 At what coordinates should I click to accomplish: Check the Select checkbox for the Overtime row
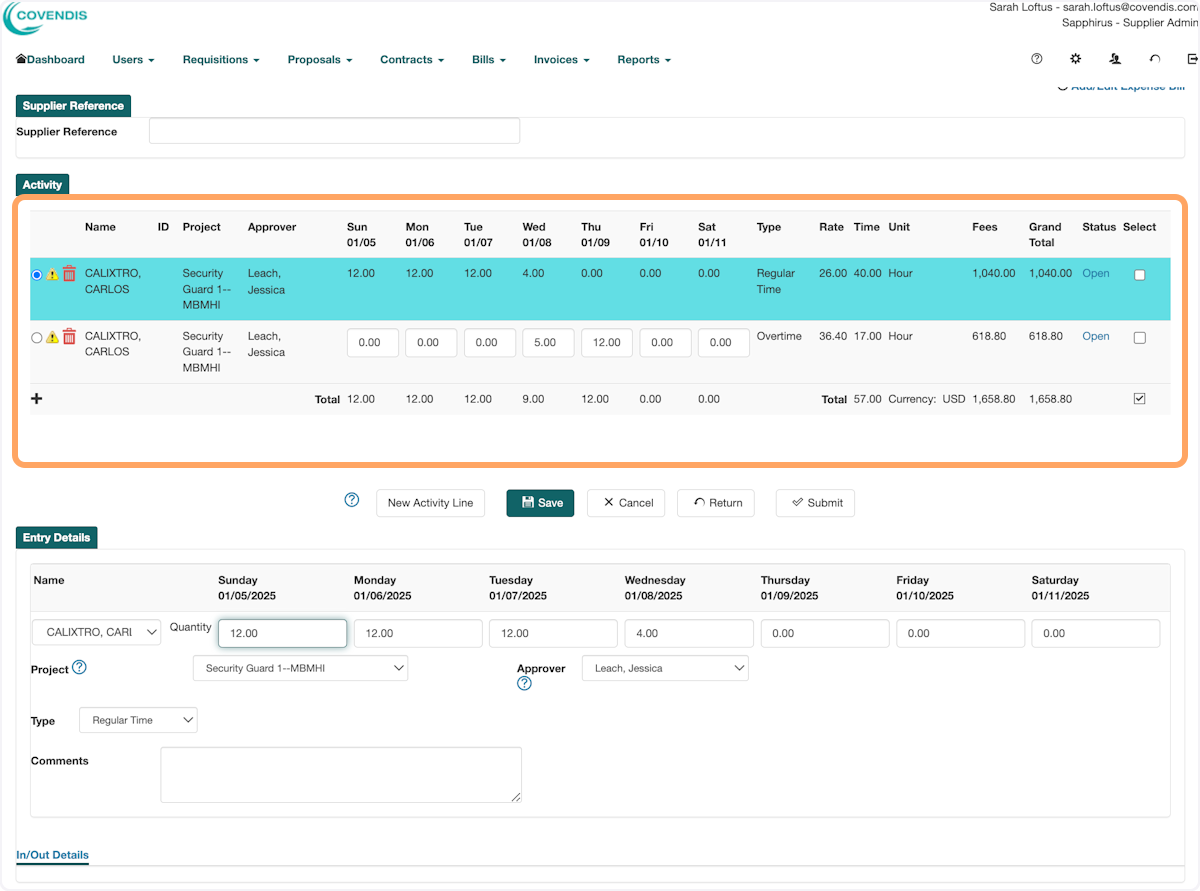click(x=1139, y=337)
